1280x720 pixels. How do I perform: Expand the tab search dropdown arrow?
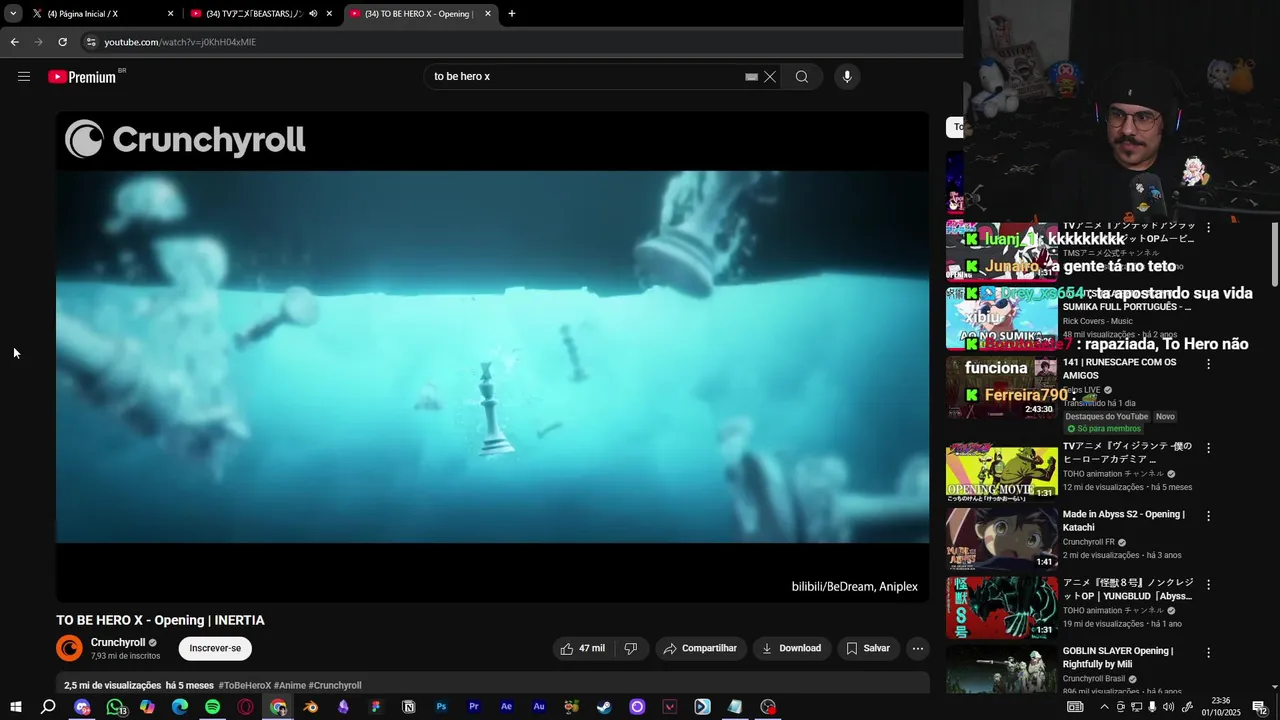[x=13, y=14]
